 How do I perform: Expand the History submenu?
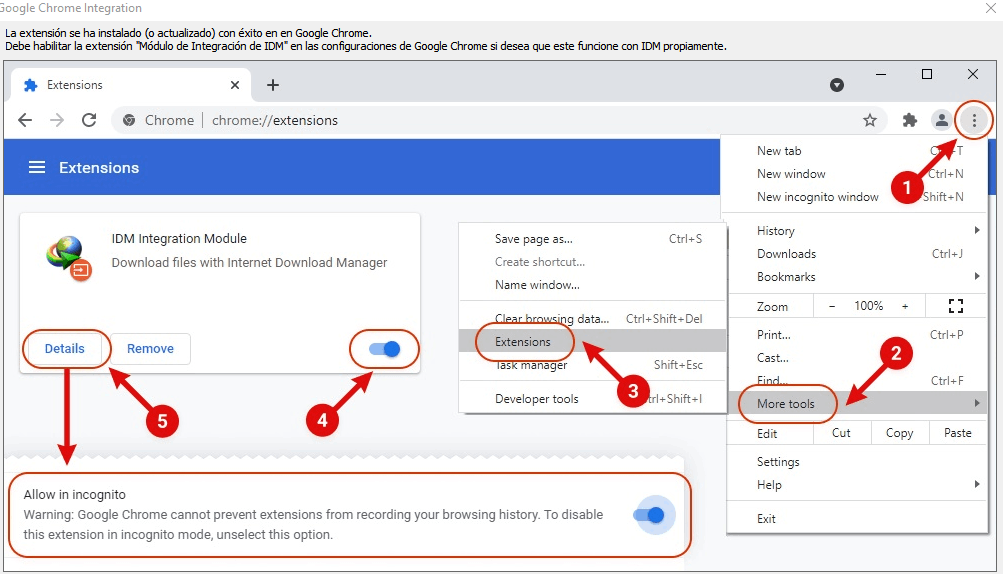pos(857,231)
